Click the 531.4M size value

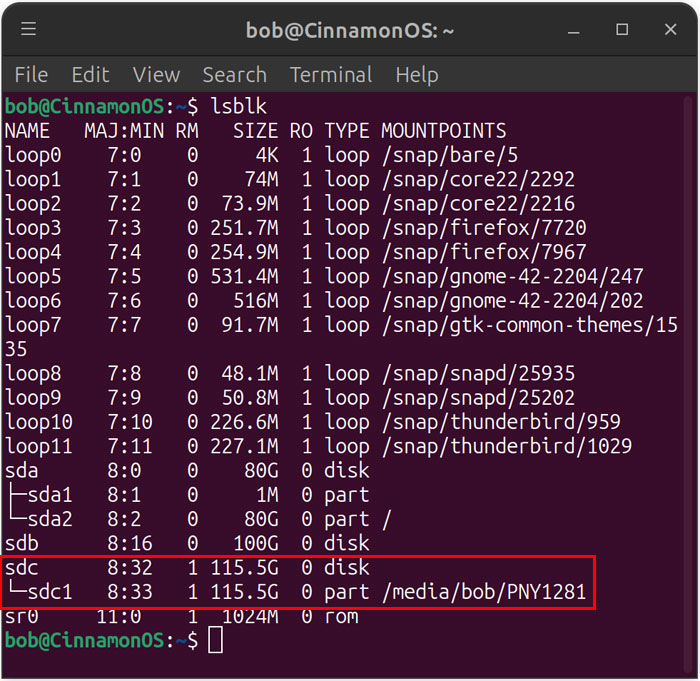tap(244, 276)
